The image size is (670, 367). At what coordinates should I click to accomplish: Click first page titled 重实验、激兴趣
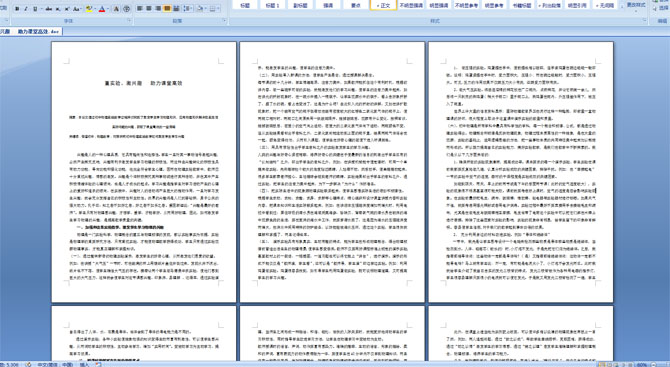(144, 172)
